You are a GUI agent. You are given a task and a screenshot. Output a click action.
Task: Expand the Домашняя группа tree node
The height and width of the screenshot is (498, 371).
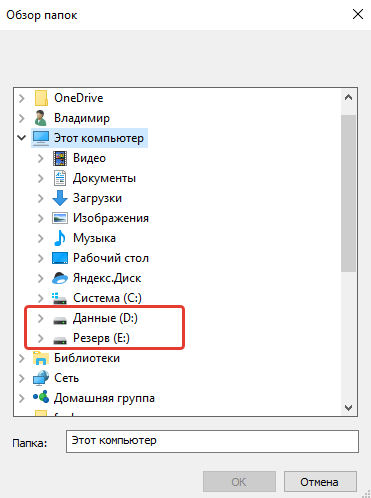pos(22,398)
